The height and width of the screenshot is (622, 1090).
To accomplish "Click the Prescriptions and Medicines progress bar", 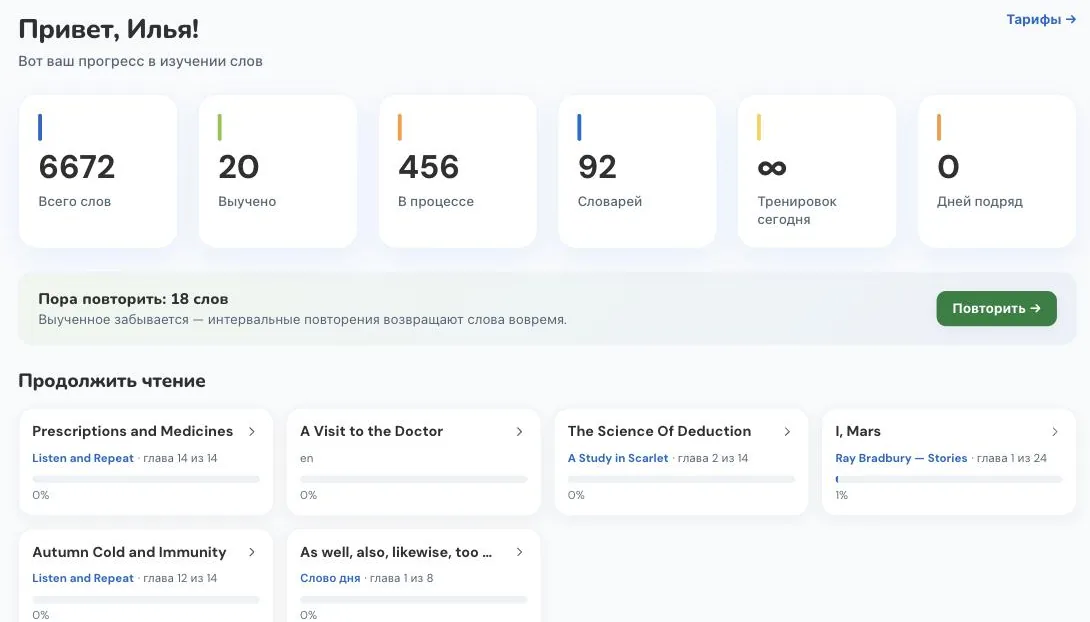I will coord(146,479).
